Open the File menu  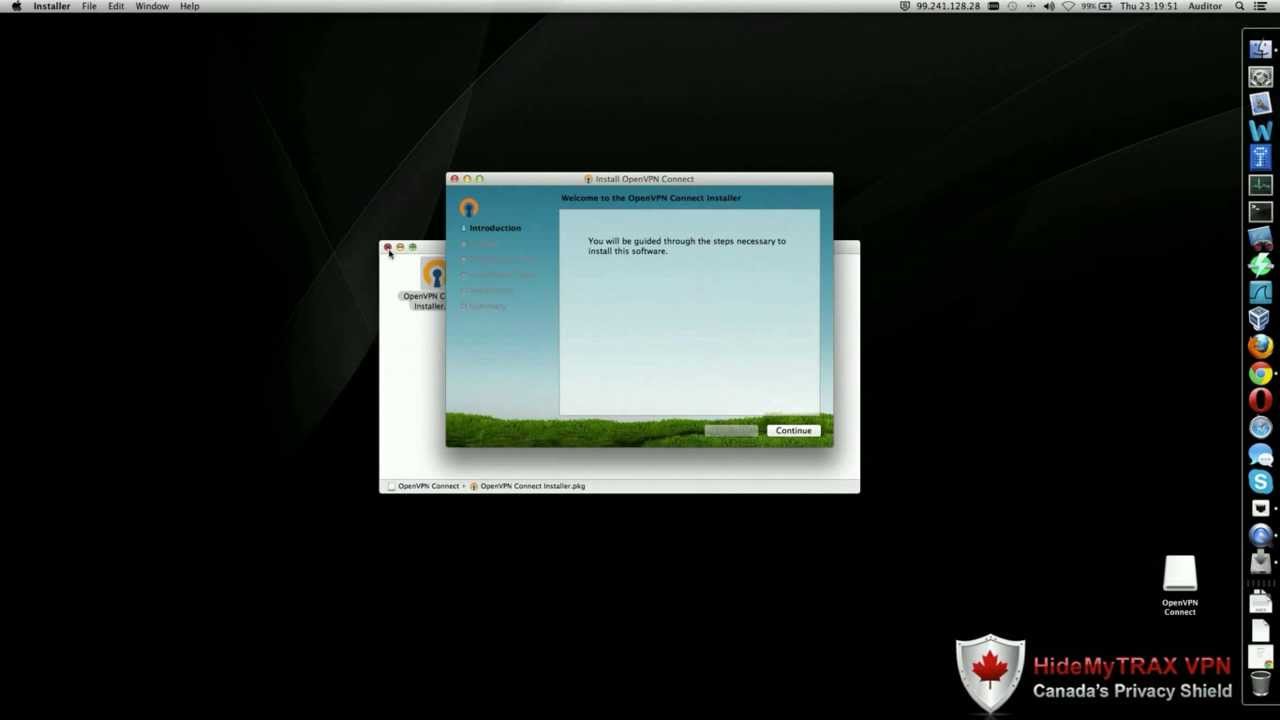tap(89, 6)
